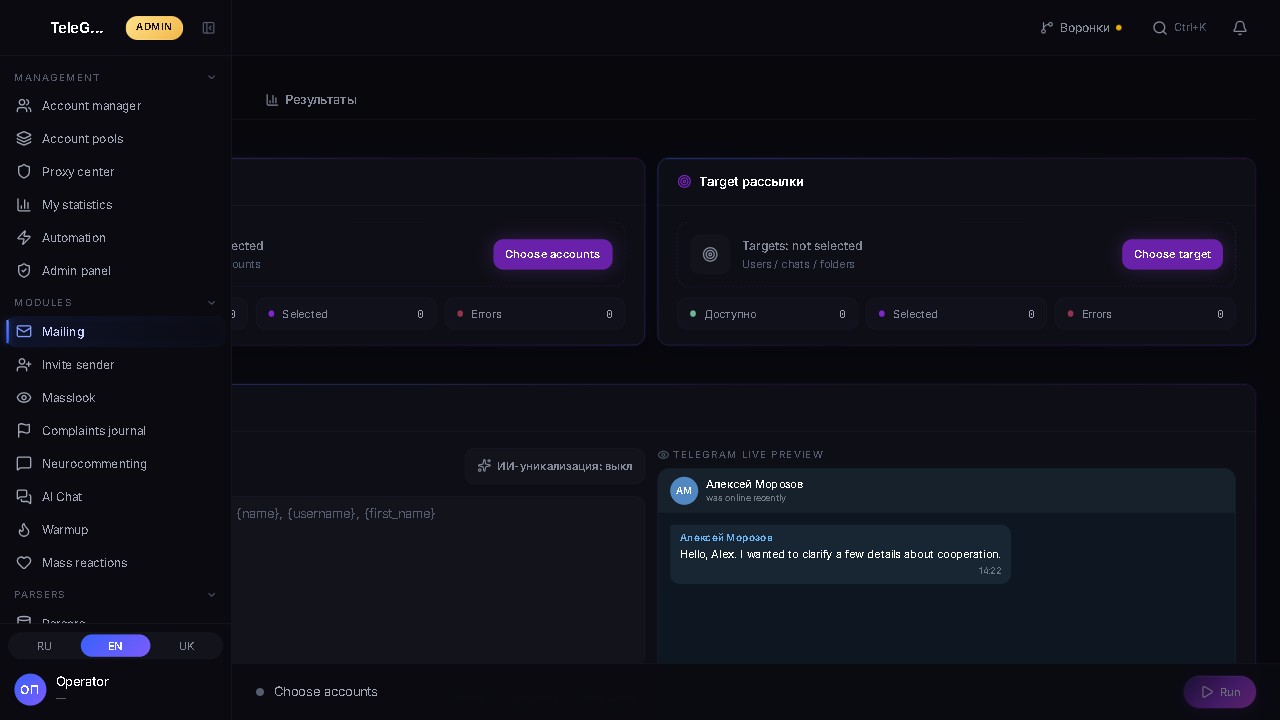This screenshot has height=720, width=1280.
Task: Open the Warmup module
Action: (116, 530)
